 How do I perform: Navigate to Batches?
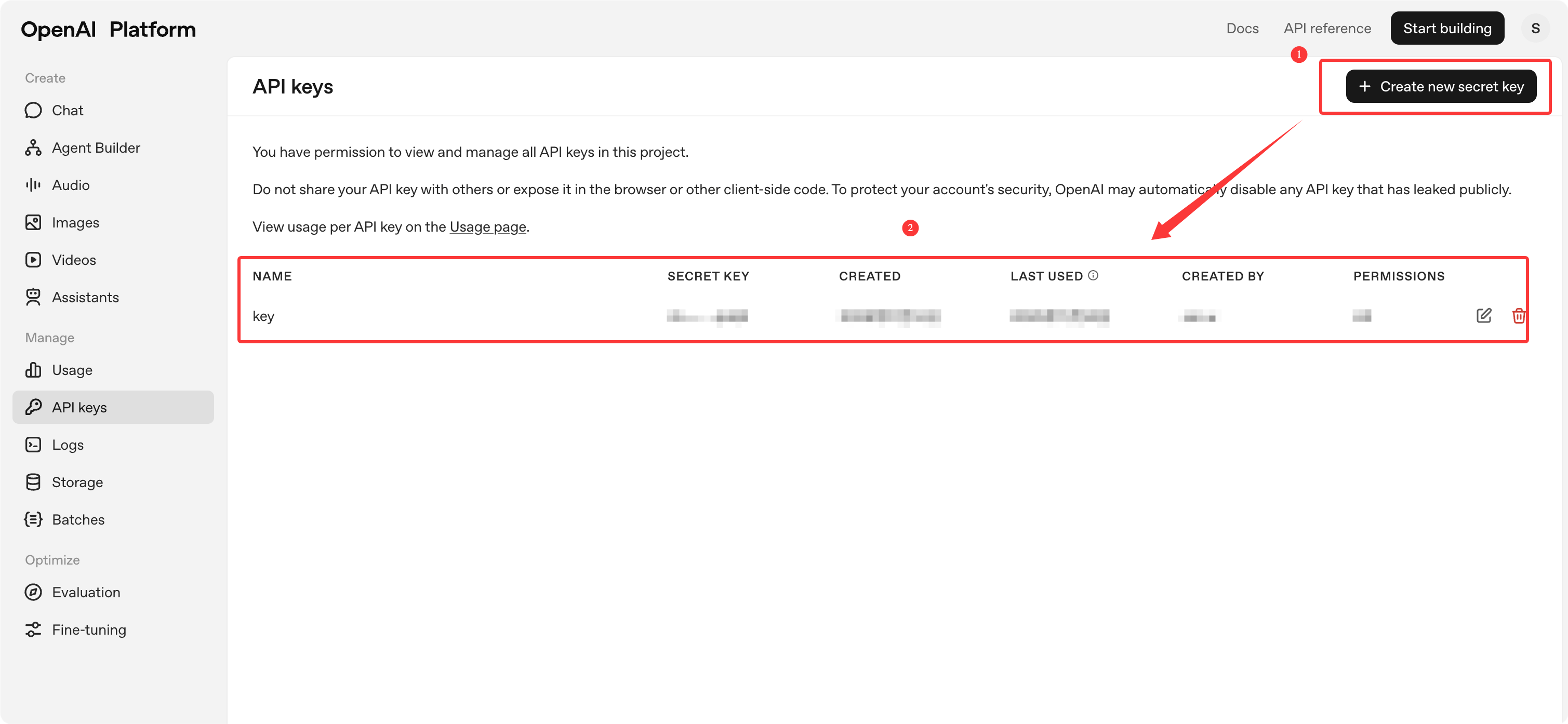pyautogui.click(x=78, y=519)
